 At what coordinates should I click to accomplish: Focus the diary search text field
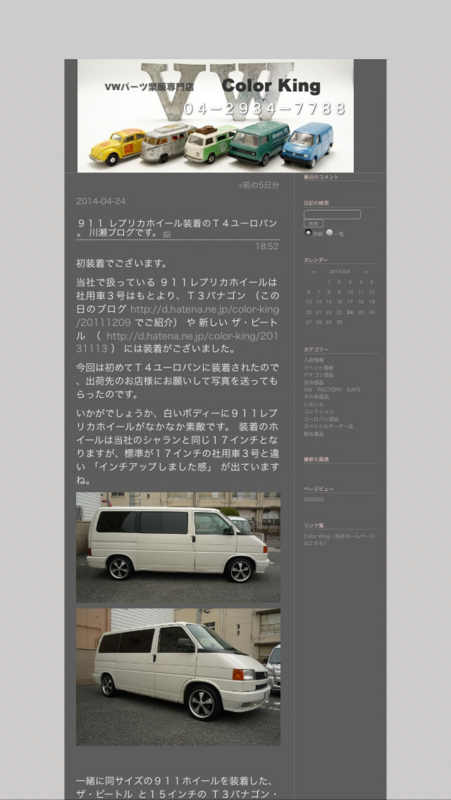pos(332,215)
